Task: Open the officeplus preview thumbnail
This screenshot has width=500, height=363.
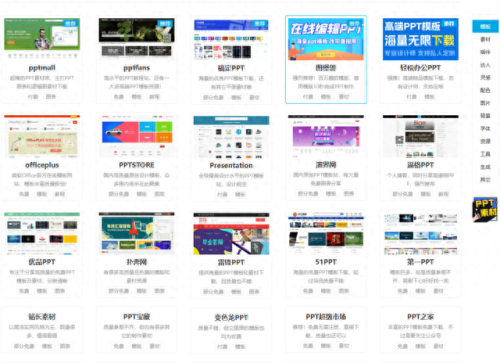Action: click(x=42, y=136)
